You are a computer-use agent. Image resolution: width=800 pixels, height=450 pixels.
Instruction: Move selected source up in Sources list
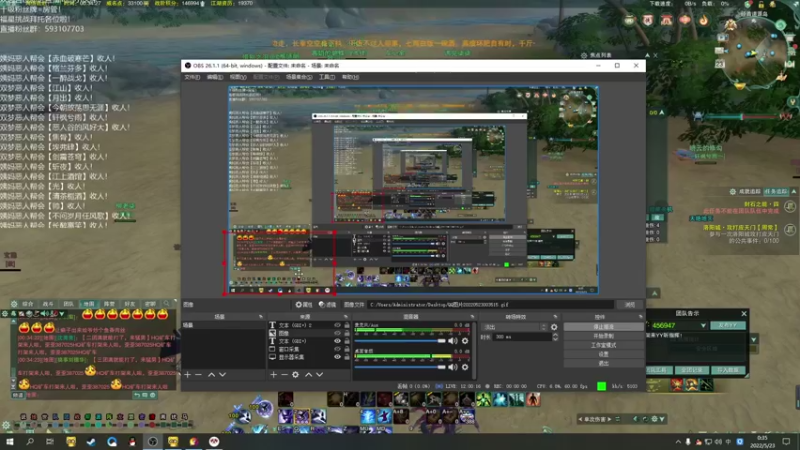309,374
